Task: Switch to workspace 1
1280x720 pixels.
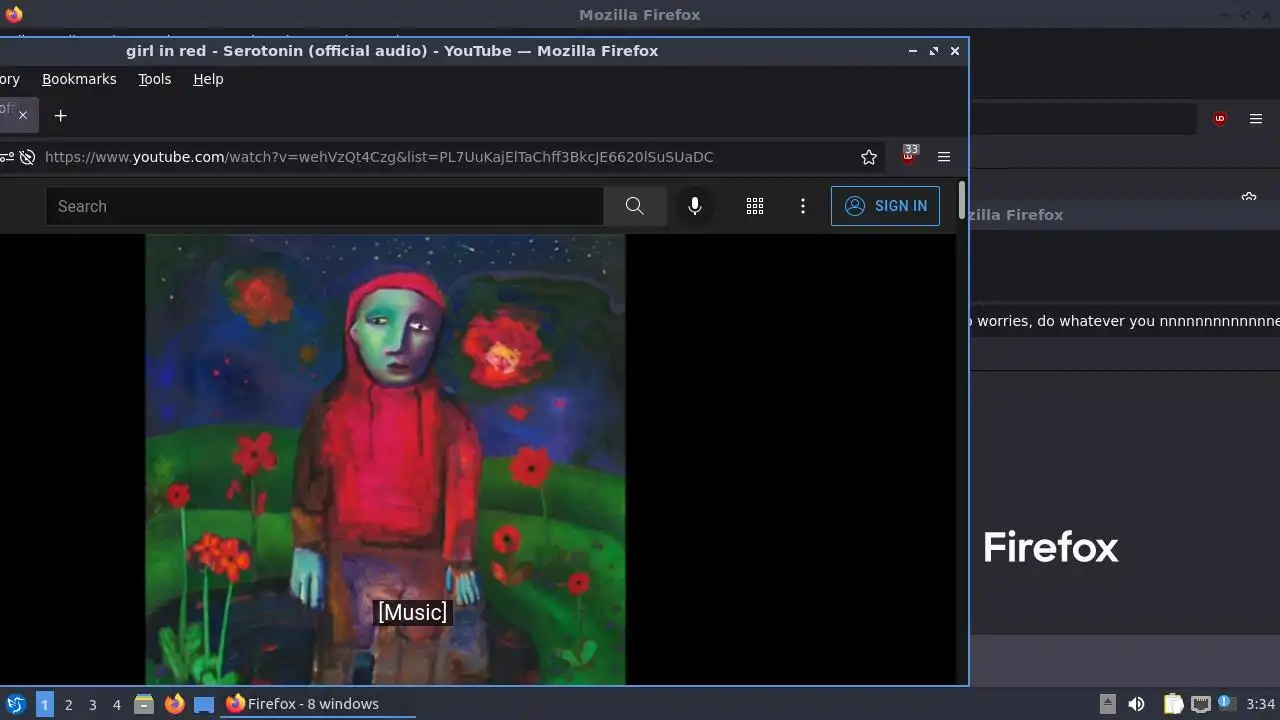Action: (44, 704)
